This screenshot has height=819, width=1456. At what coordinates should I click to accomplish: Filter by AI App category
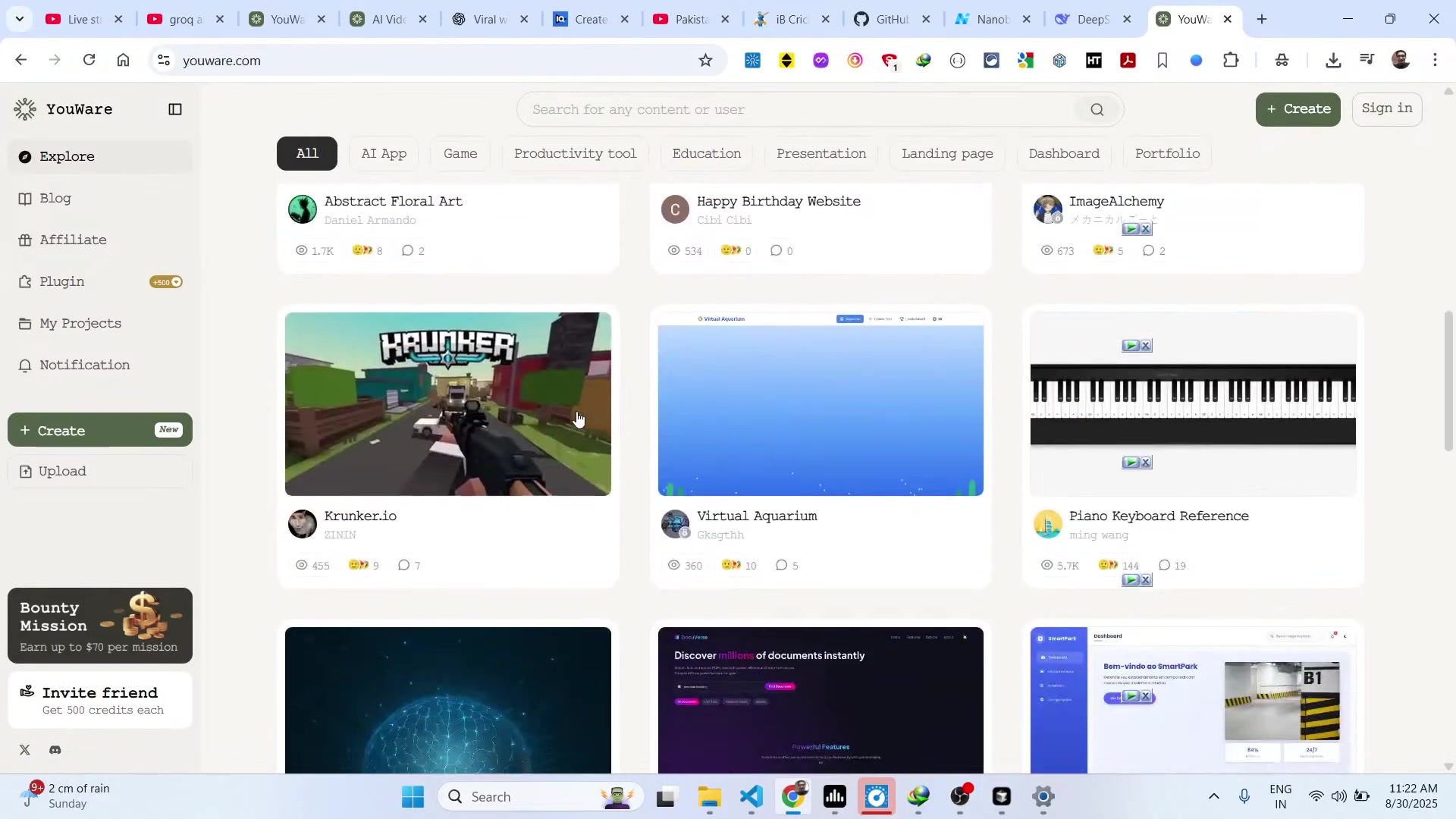384,153
